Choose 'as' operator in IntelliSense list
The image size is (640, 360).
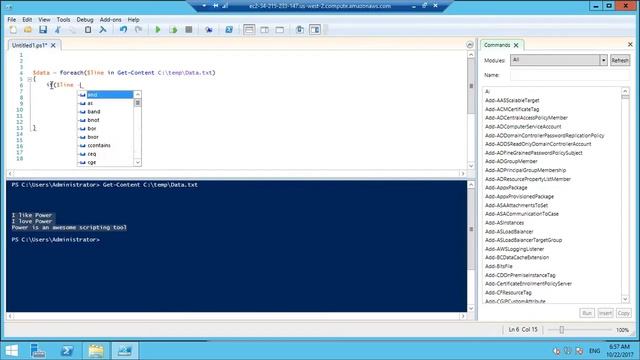click(105, 103)
